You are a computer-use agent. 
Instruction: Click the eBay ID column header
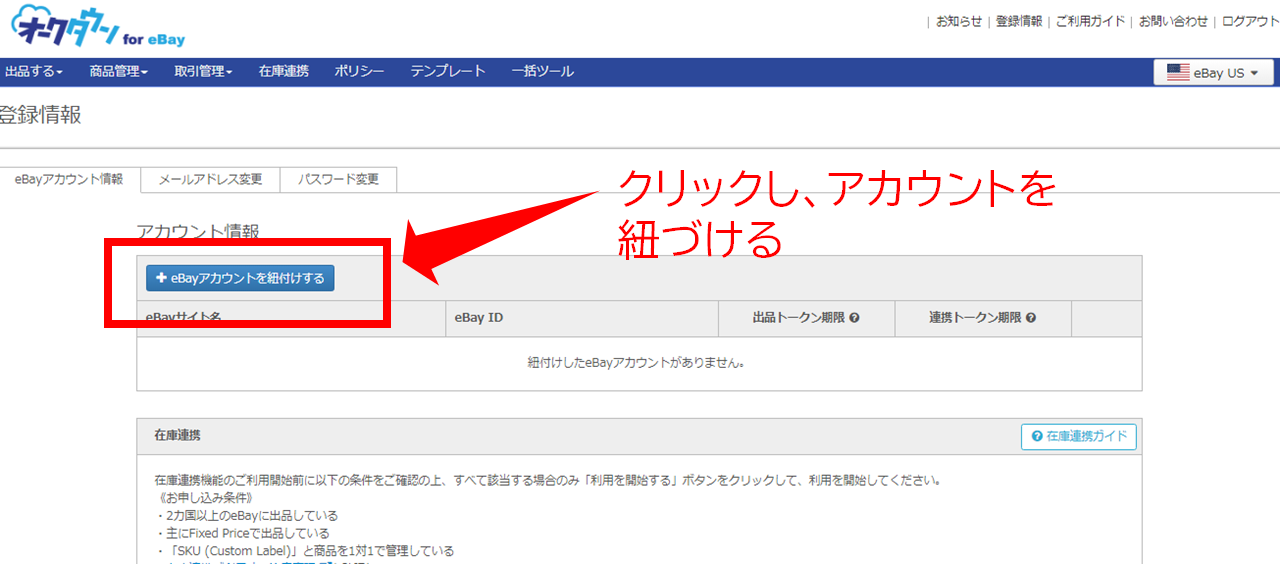(x=479, y=318)
